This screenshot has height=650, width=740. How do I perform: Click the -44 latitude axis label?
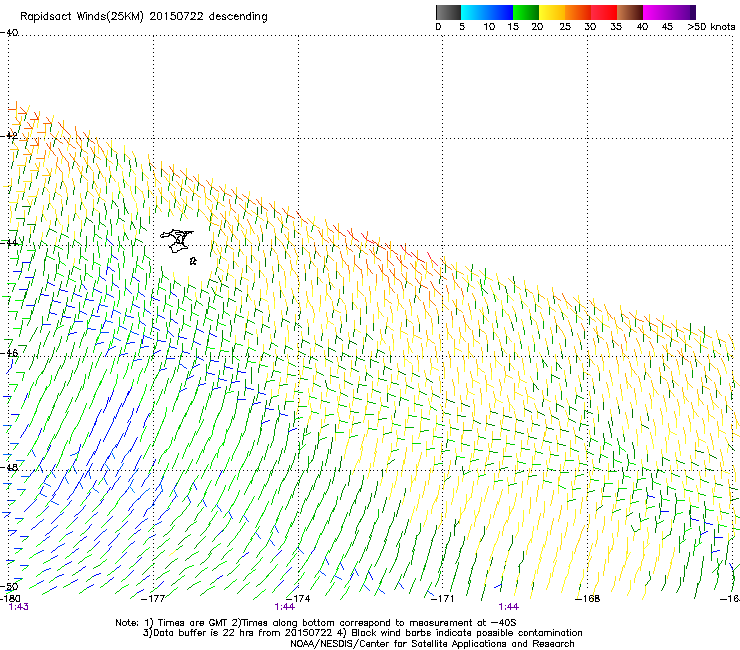[9, 243]
